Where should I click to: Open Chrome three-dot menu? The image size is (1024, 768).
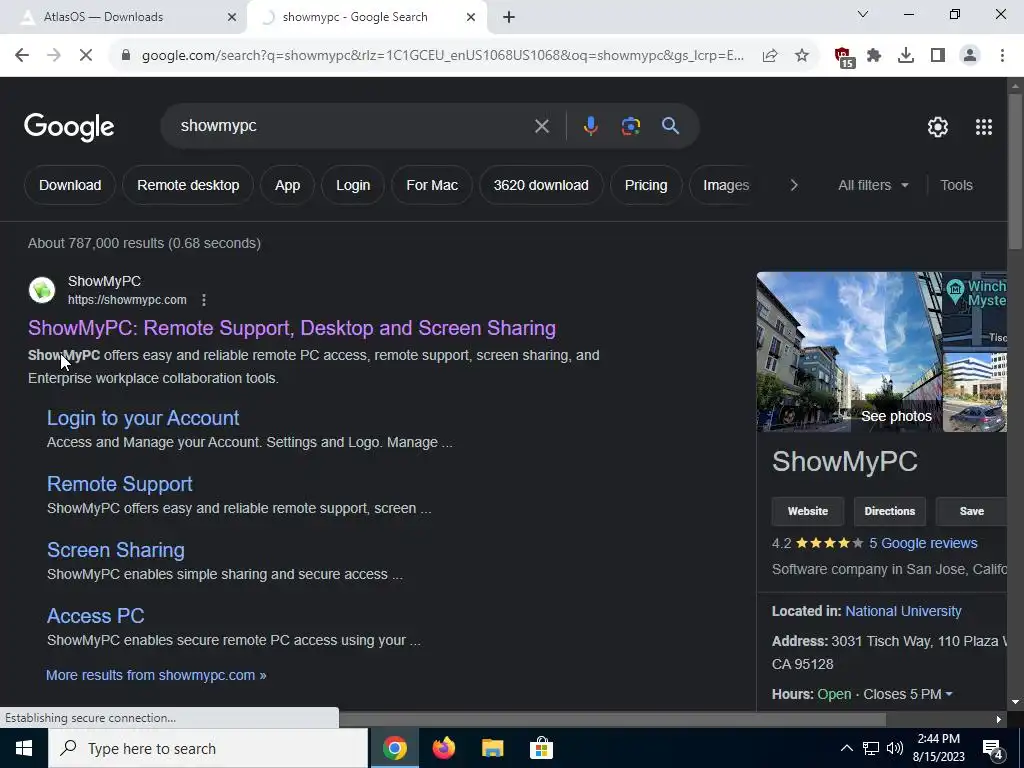(1002, 56)
